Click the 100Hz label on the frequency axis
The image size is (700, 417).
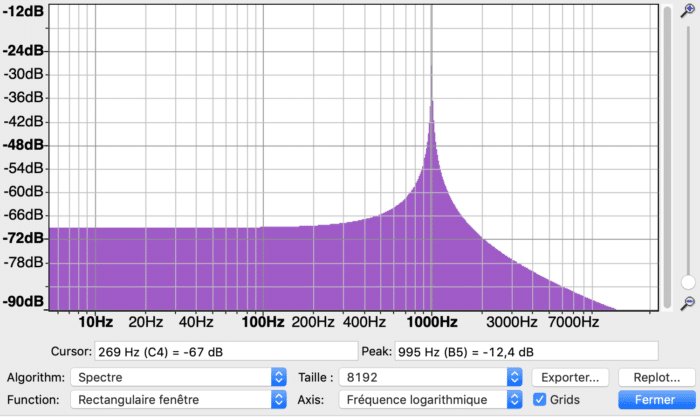click(262, 322)
